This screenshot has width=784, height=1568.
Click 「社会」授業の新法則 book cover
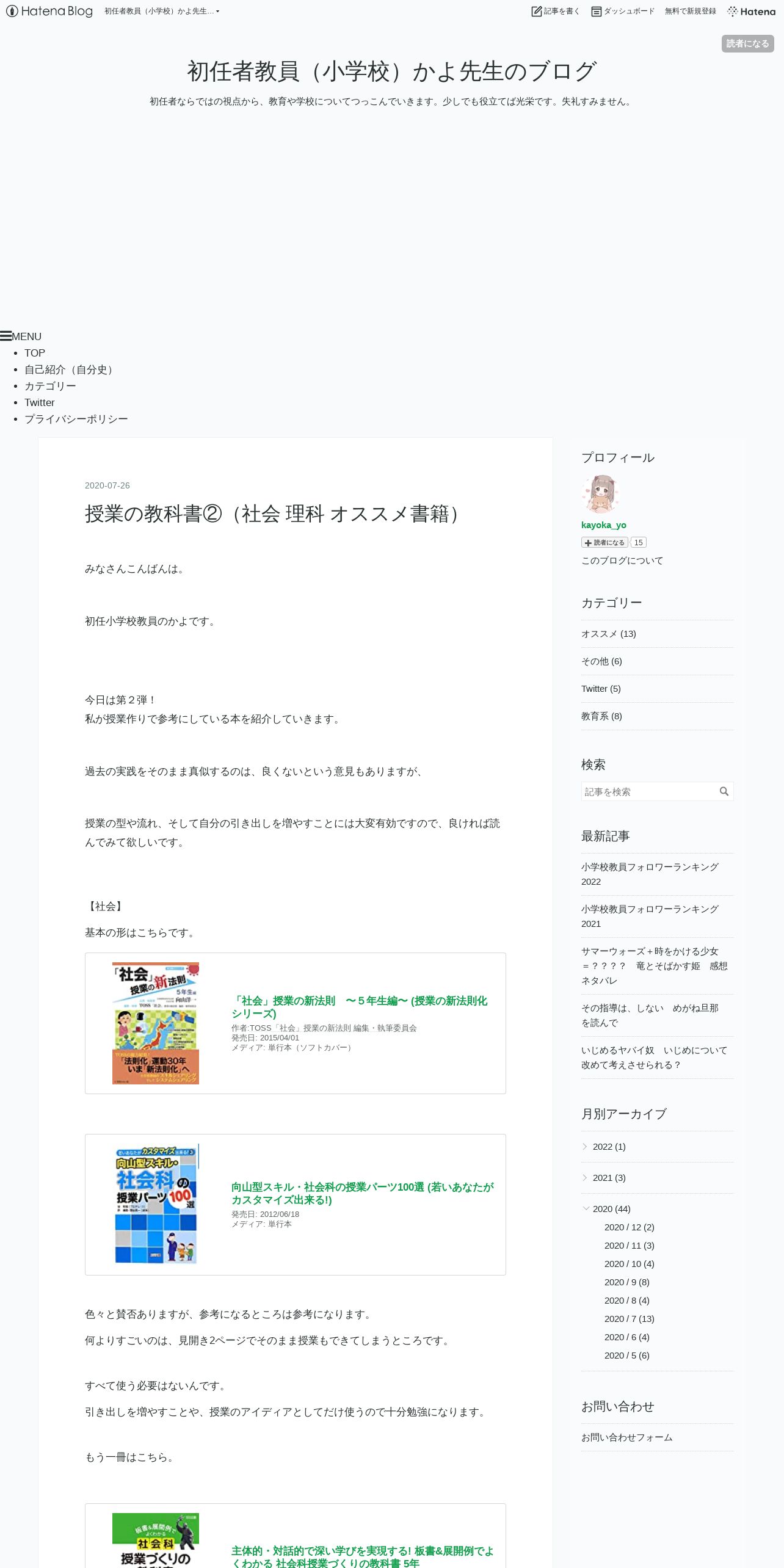coord(156,1023)
